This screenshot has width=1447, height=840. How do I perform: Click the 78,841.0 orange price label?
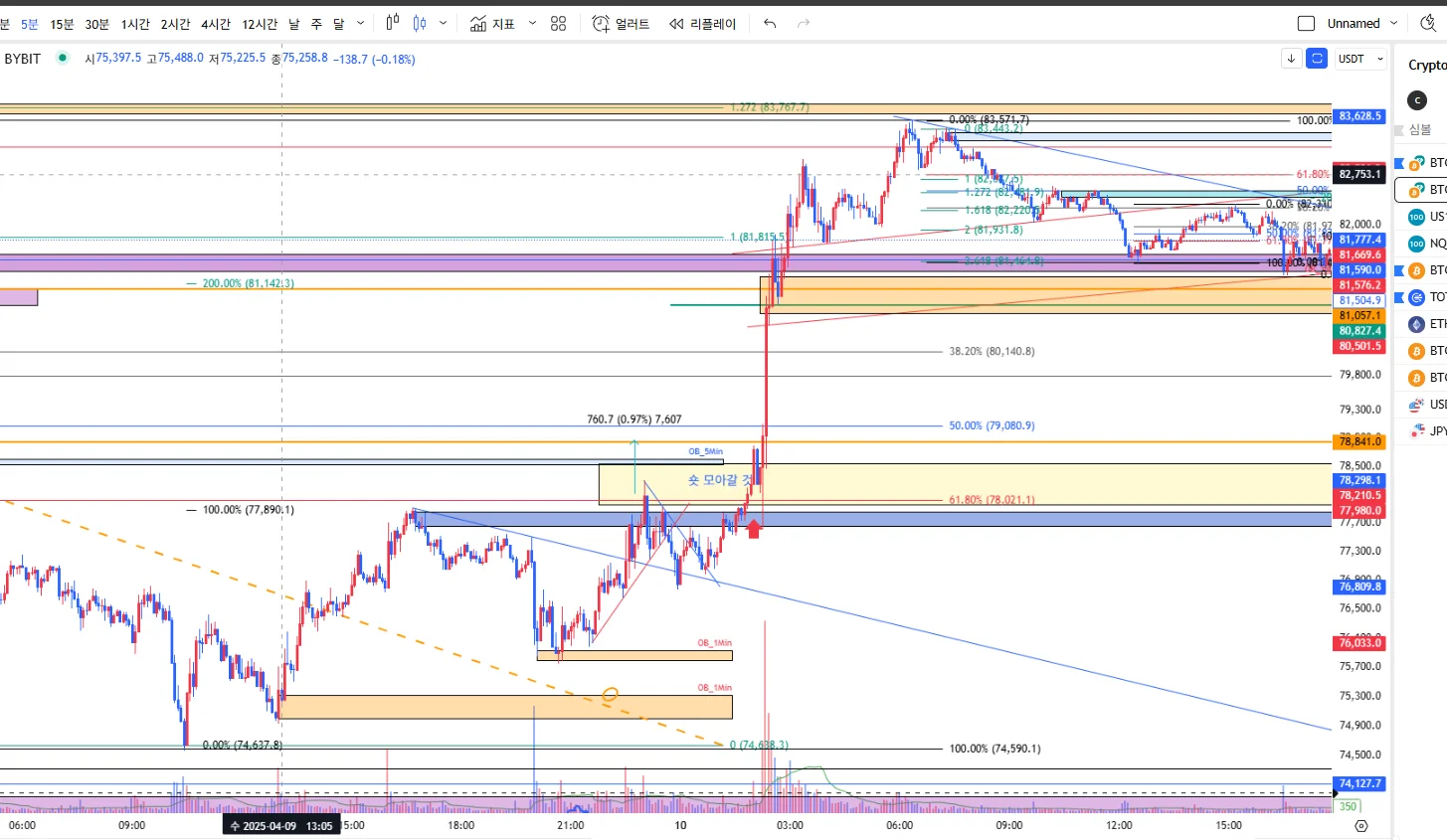coord(1359,441)
